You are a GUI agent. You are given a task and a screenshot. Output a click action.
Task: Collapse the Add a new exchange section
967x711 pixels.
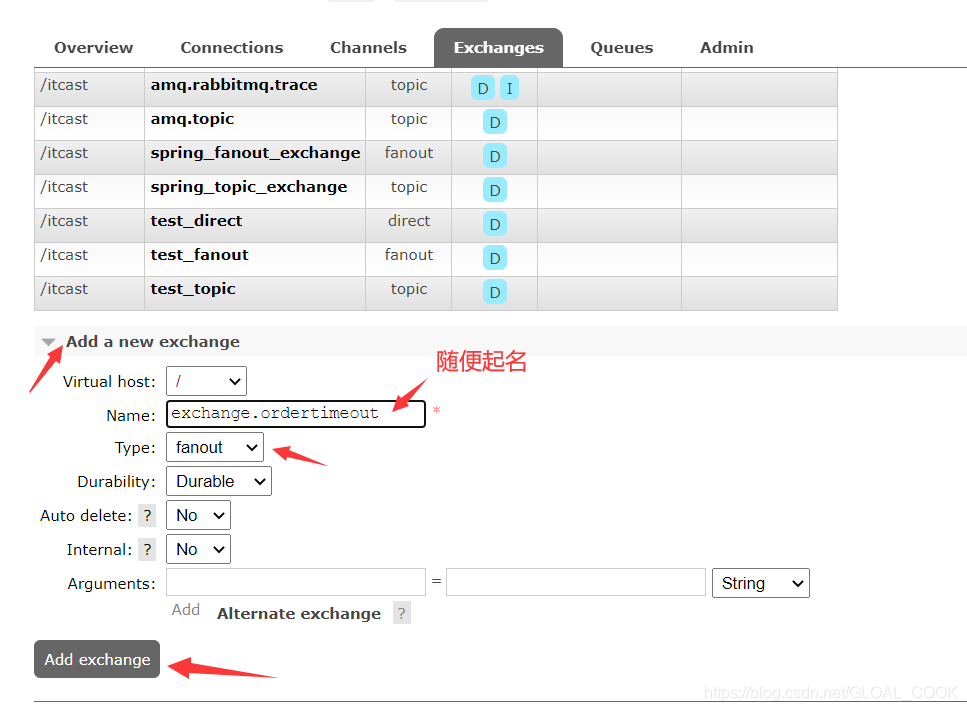153,342
